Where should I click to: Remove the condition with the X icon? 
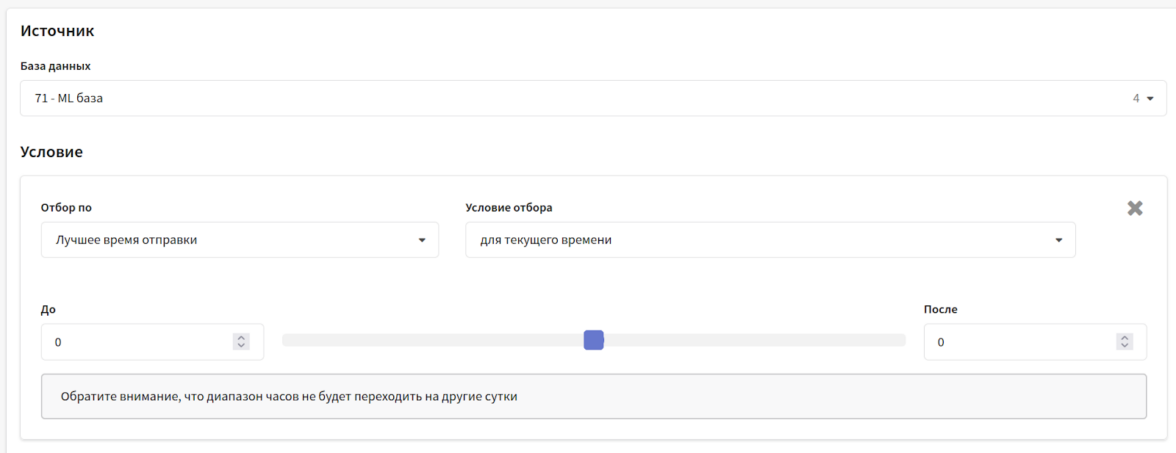(1135, 208)
